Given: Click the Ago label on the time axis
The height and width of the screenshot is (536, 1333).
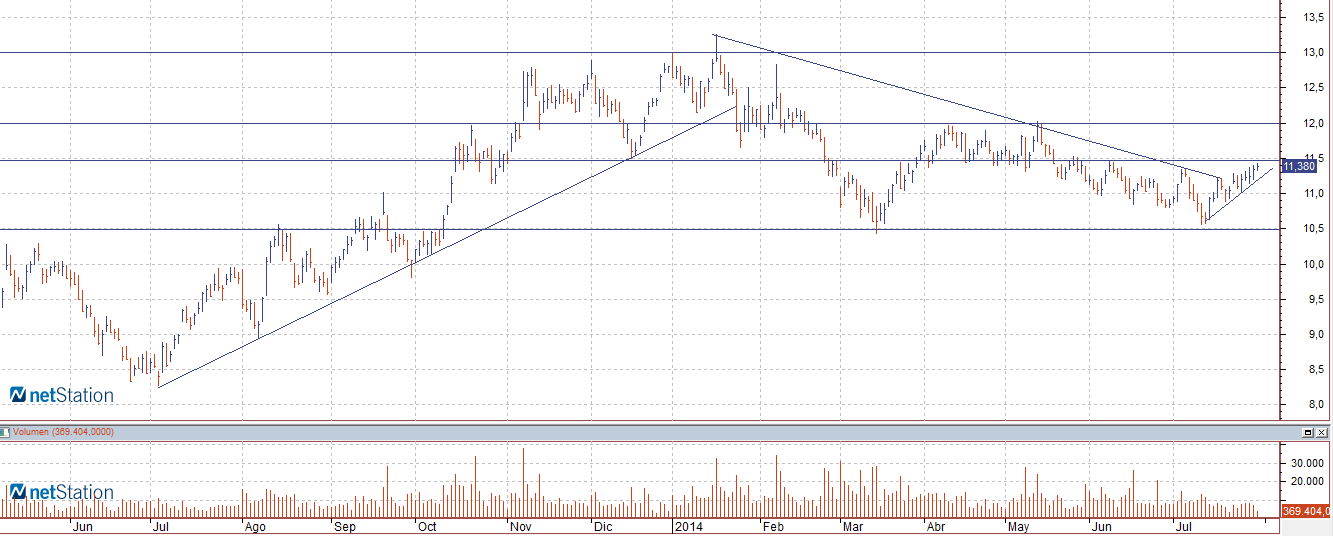Looking at the screenshot, I should (x=255, y=526).
